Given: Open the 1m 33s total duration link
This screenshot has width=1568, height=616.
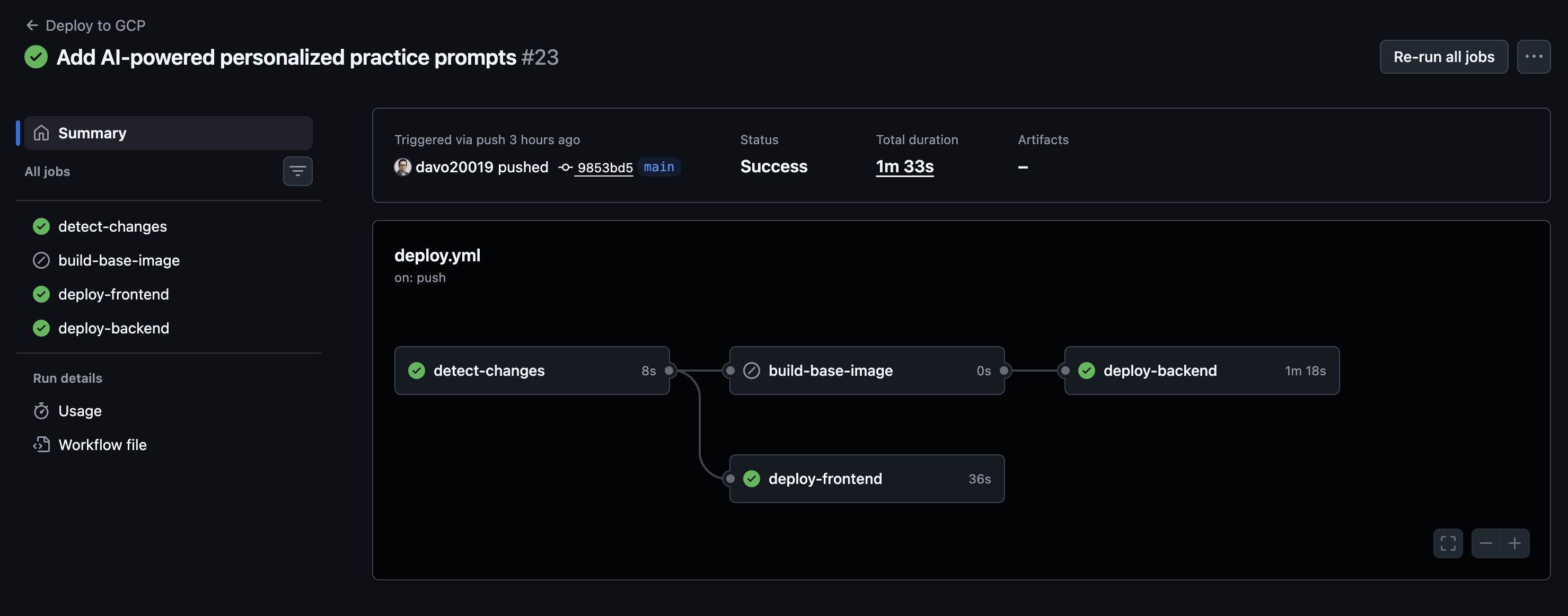Looking at the screenshot, I should [x=904, y=166].
